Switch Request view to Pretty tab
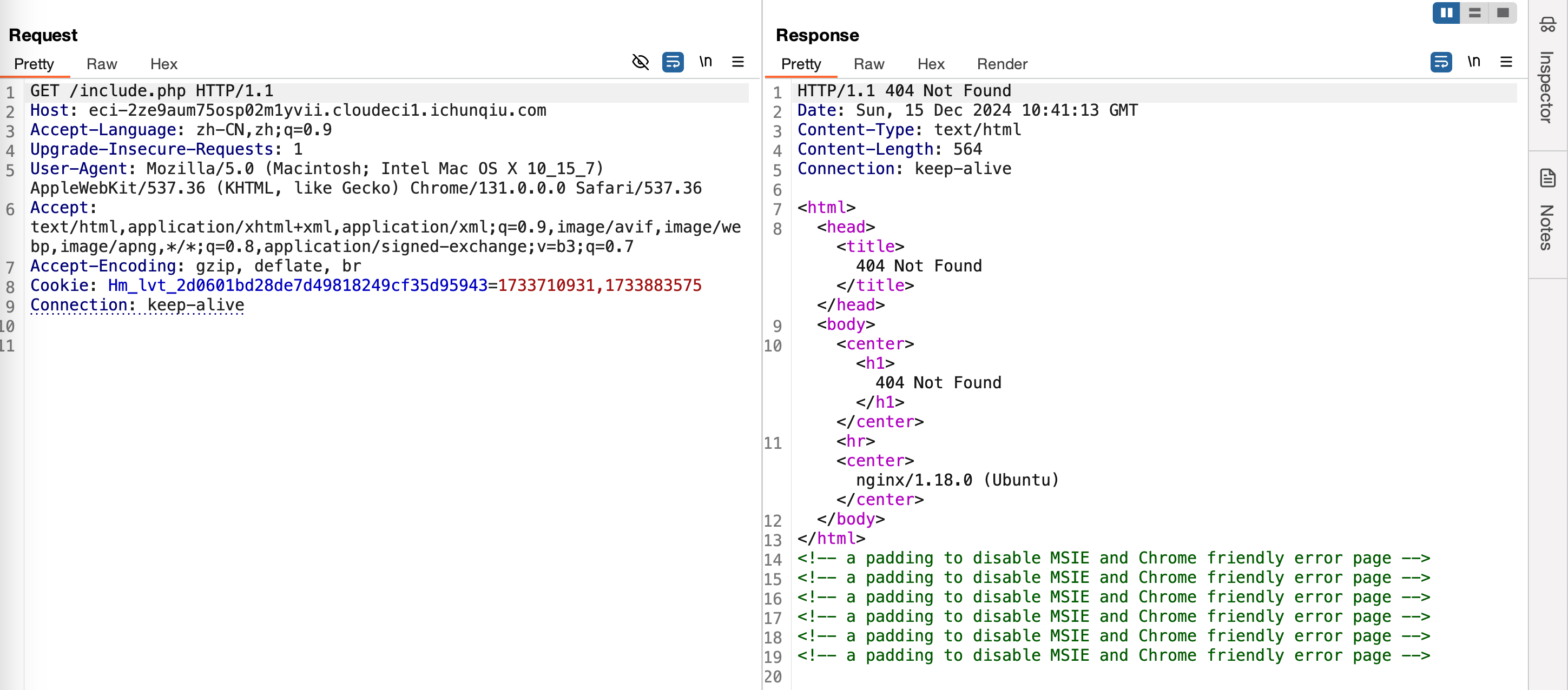This screenshot has height=690, width=1568. coord(34,64)
